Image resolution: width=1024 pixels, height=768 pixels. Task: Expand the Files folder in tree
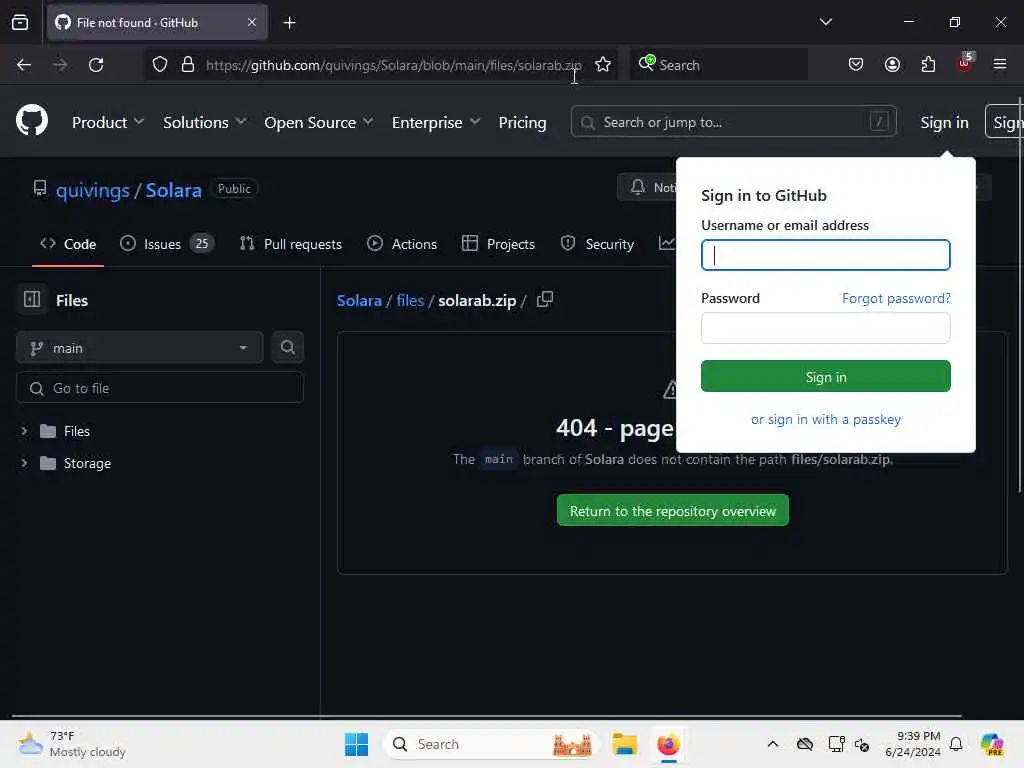(x=24, y=431)
